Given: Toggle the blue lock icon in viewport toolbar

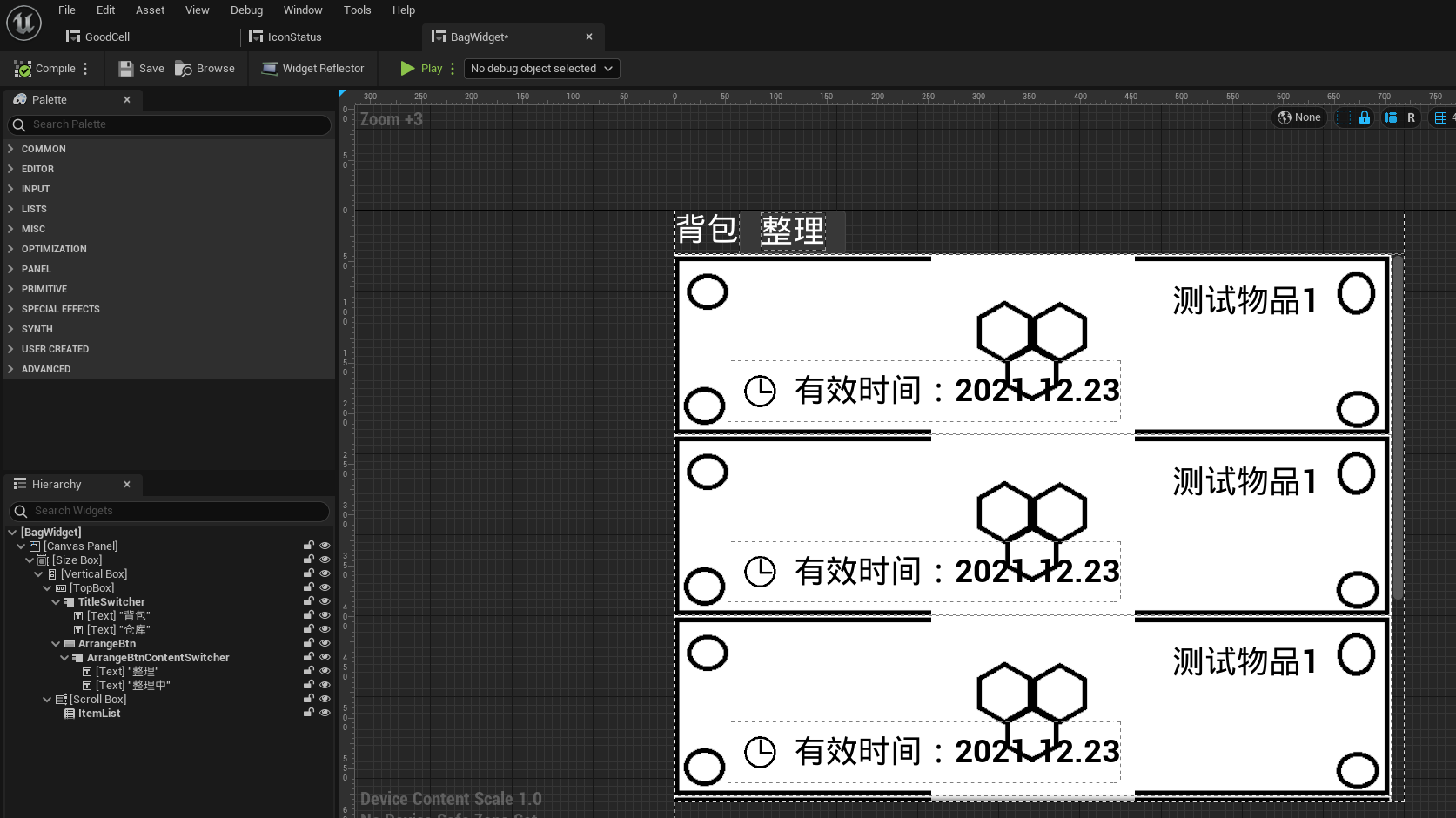Looking at the screenshot, I should click(1365, 117).
